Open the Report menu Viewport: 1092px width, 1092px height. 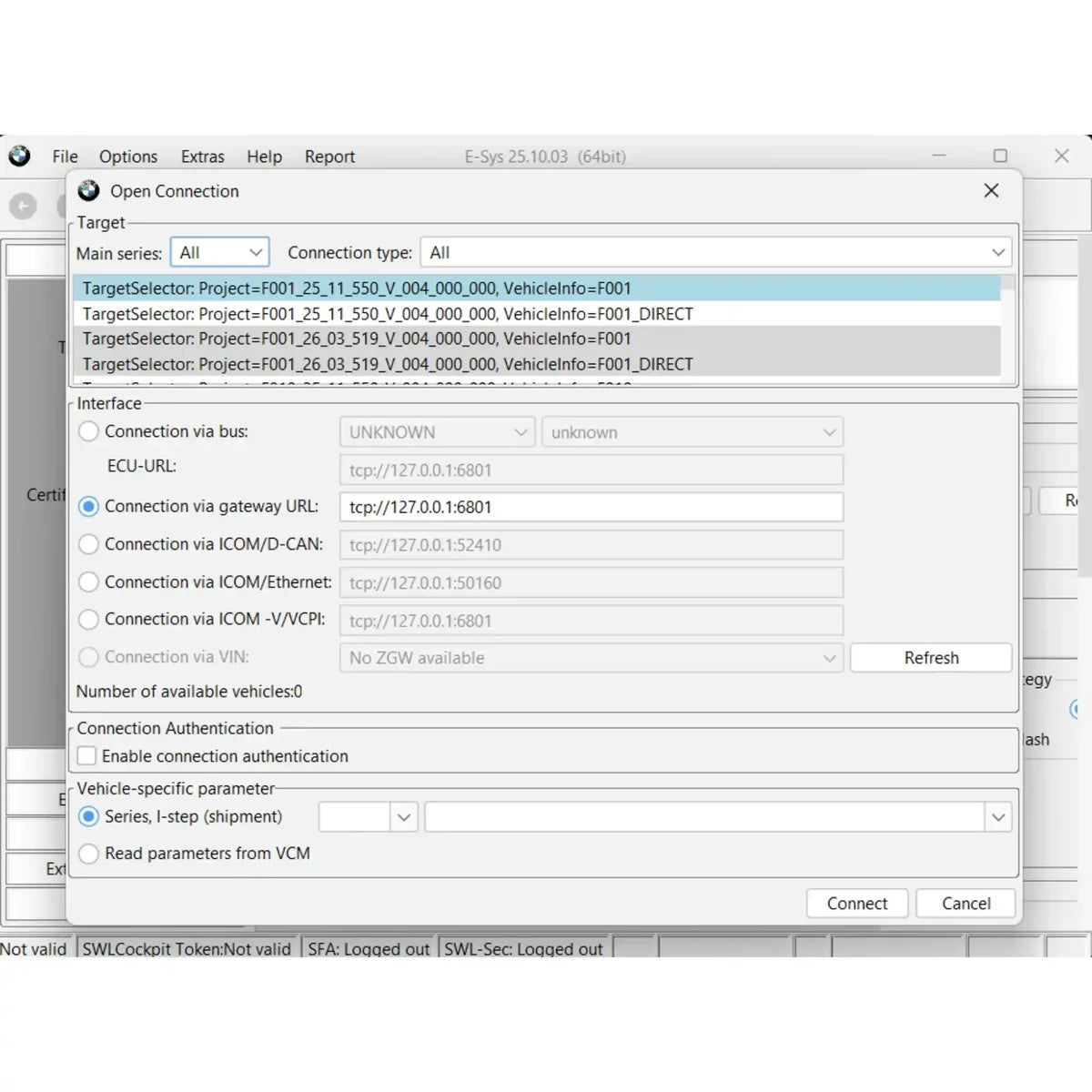pyautogui.click(x=329, y=157)
